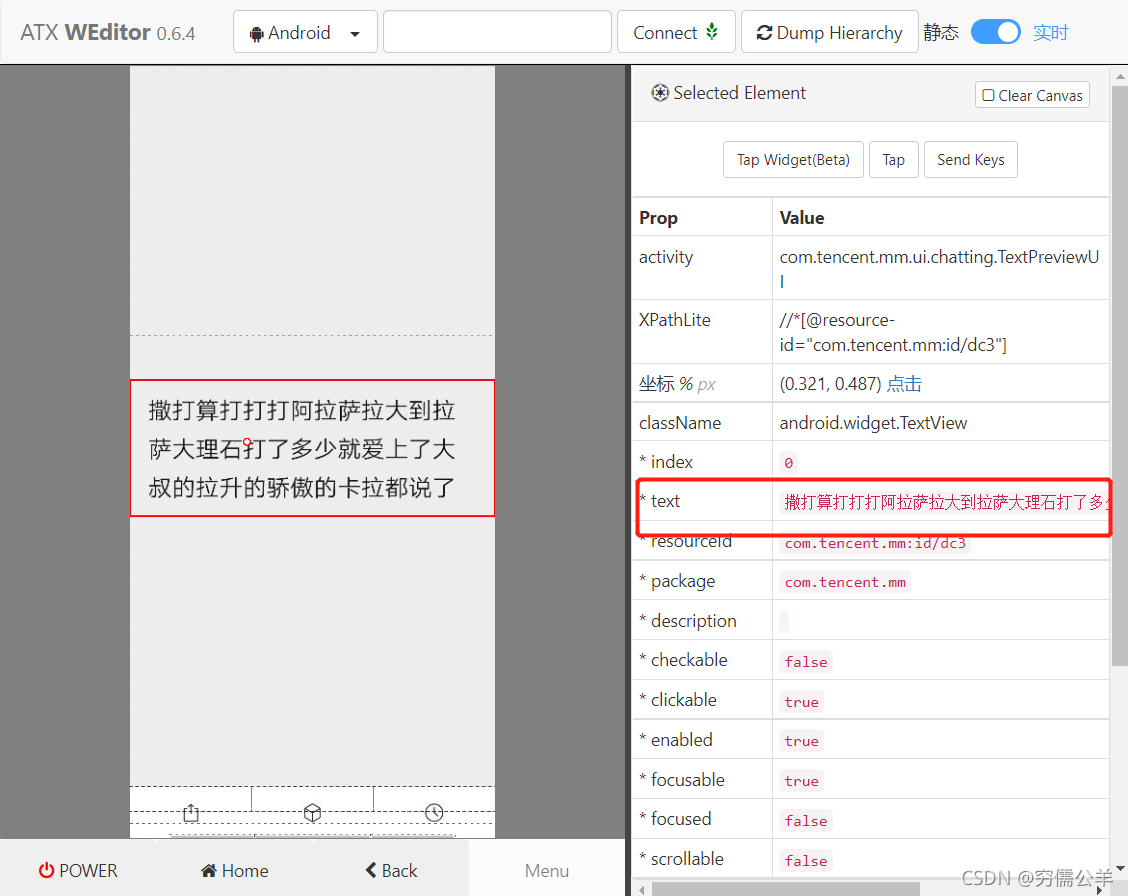The image size is (1128, 896).
Task: Click the Menu button
Action: pyautogui.click(x=547, y=871)
